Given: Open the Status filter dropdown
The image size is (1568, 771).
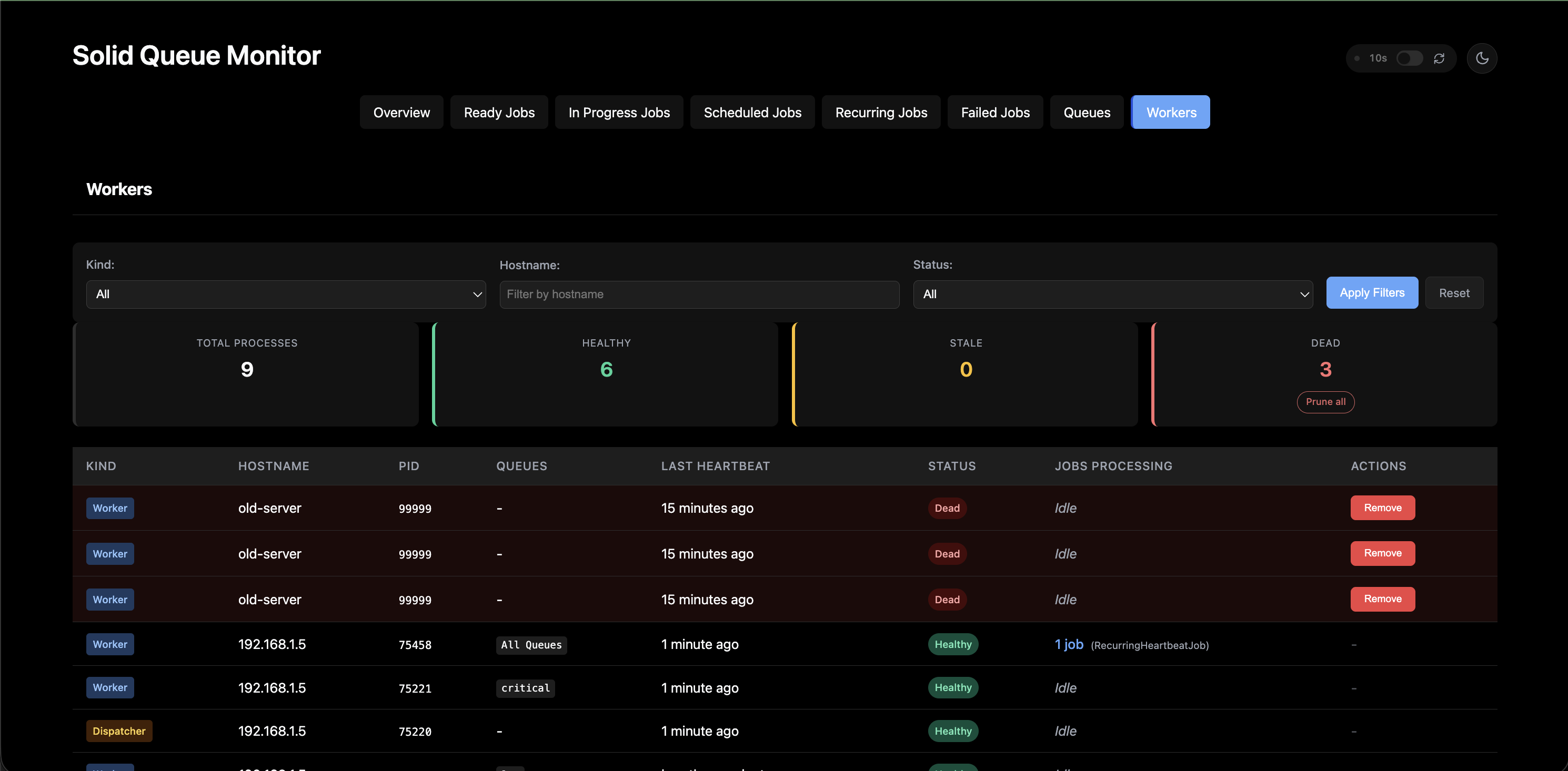Looking at the screenshot, I should pyautogui.click(x=1112, y=294).
